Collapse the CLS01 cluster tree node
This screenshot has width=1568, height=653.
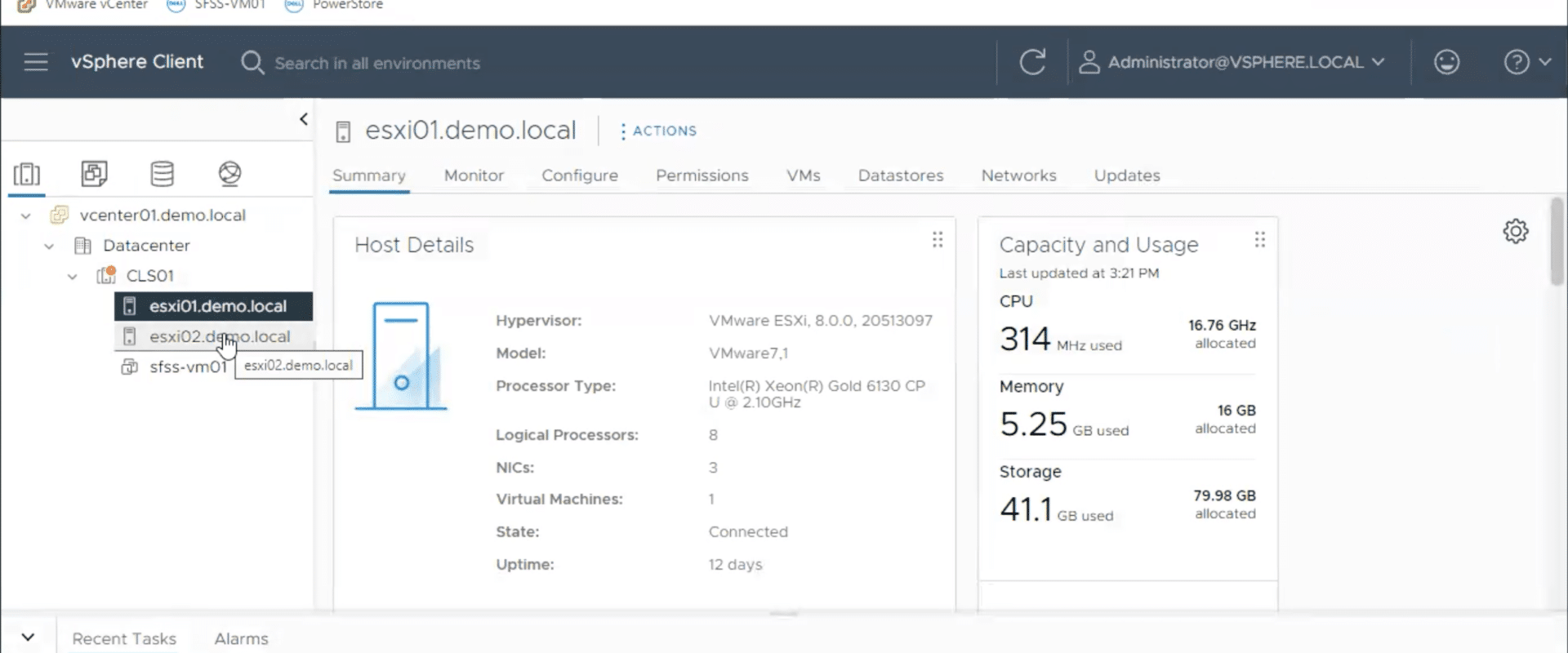point(72,276)
